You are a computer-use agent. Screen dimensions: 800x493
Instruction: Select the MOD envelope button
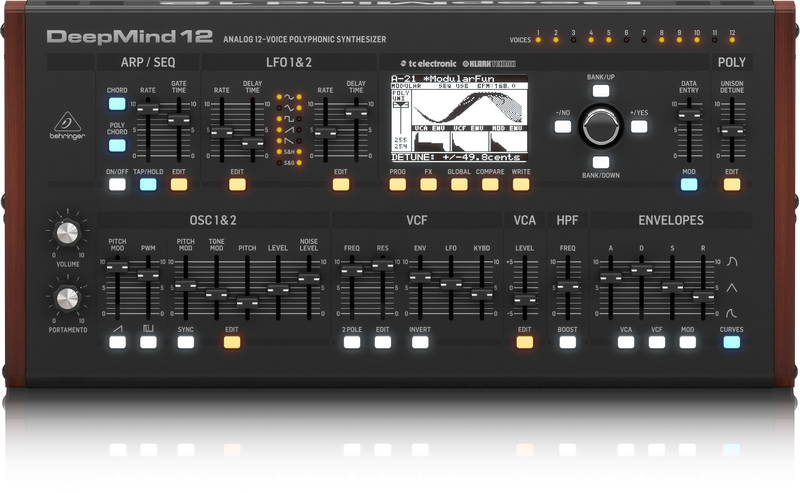pyautogui.click(x=687, y=342)
